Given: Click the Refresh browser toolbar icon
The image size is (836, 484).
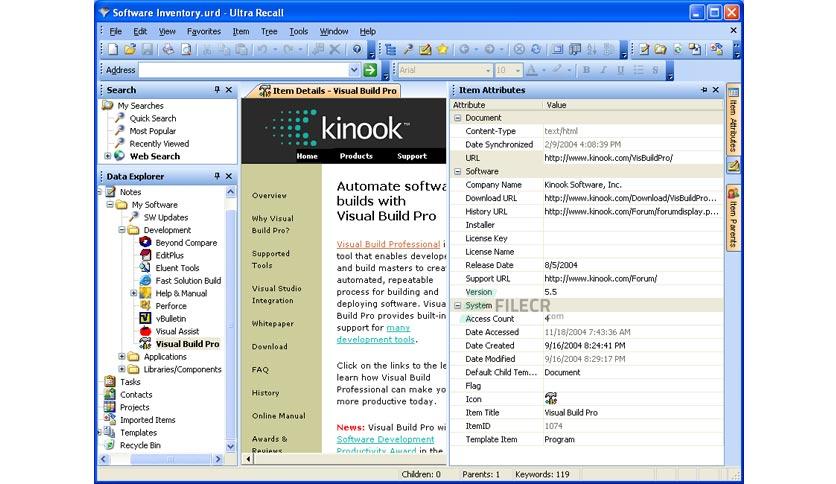Looking at the screenshot, I should click(x=536, y=50).
